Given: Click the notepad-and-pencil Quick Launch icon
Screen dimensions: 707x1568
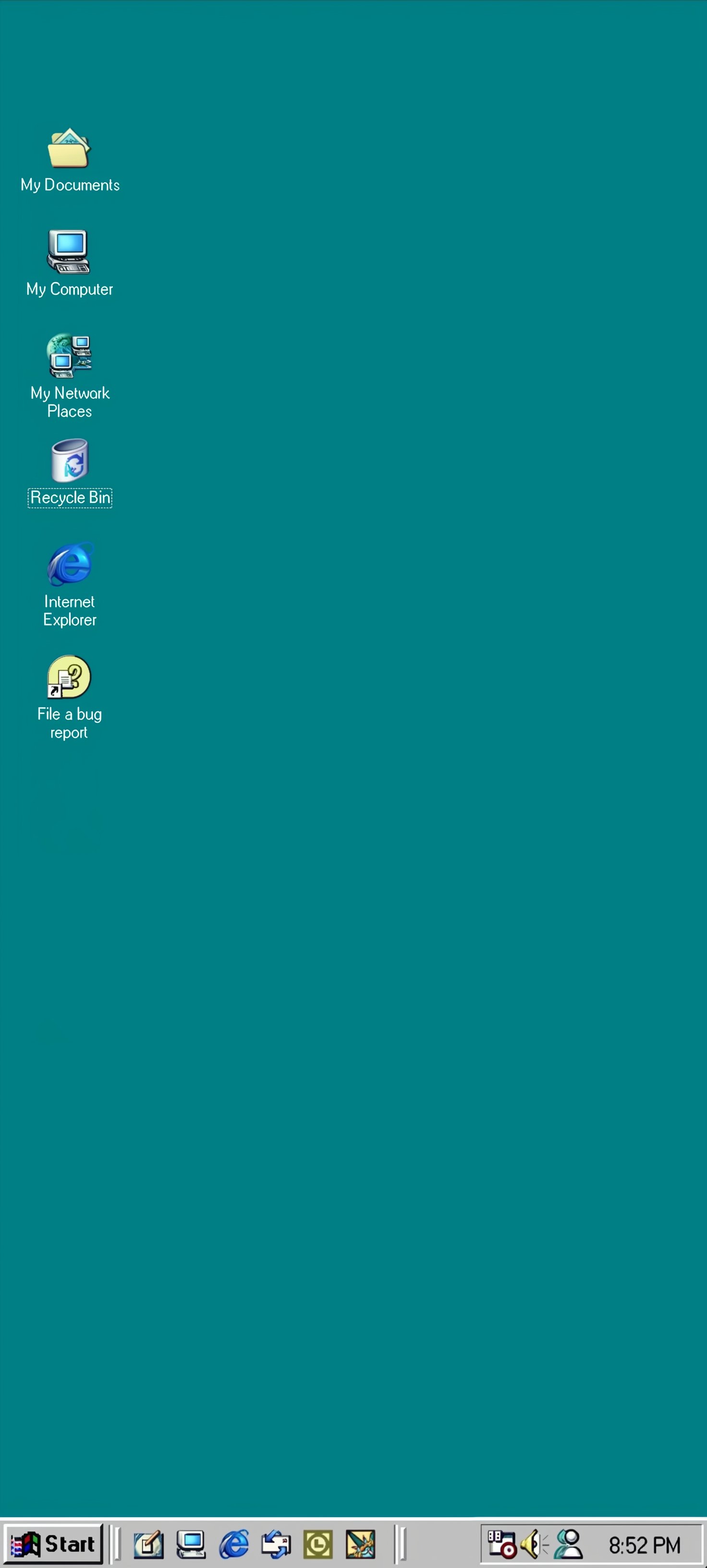Looking at the screenshot, I should [x=149, y=1544].
